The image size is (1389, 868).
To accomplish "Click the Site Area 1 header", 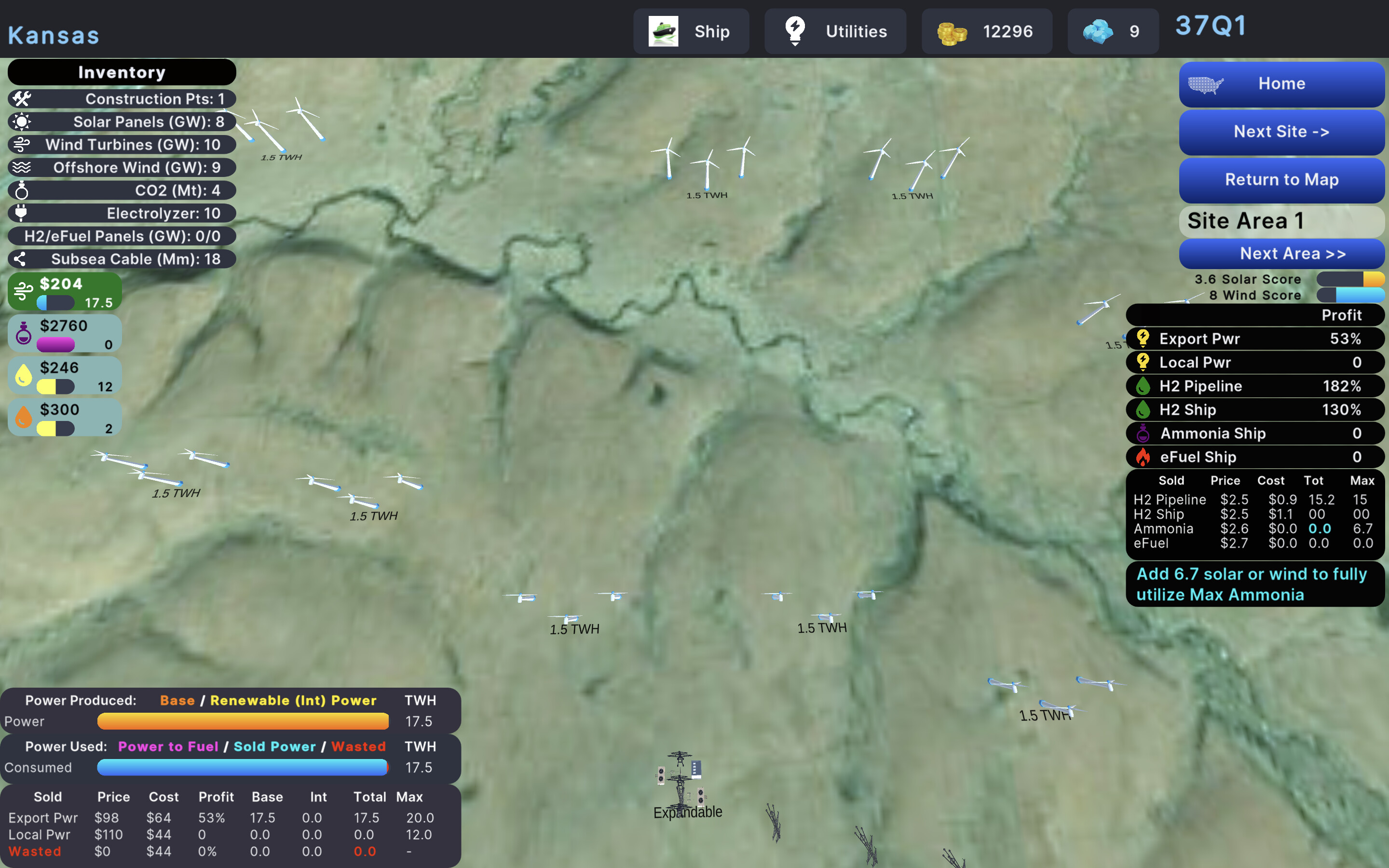I will click(1281, 221).
